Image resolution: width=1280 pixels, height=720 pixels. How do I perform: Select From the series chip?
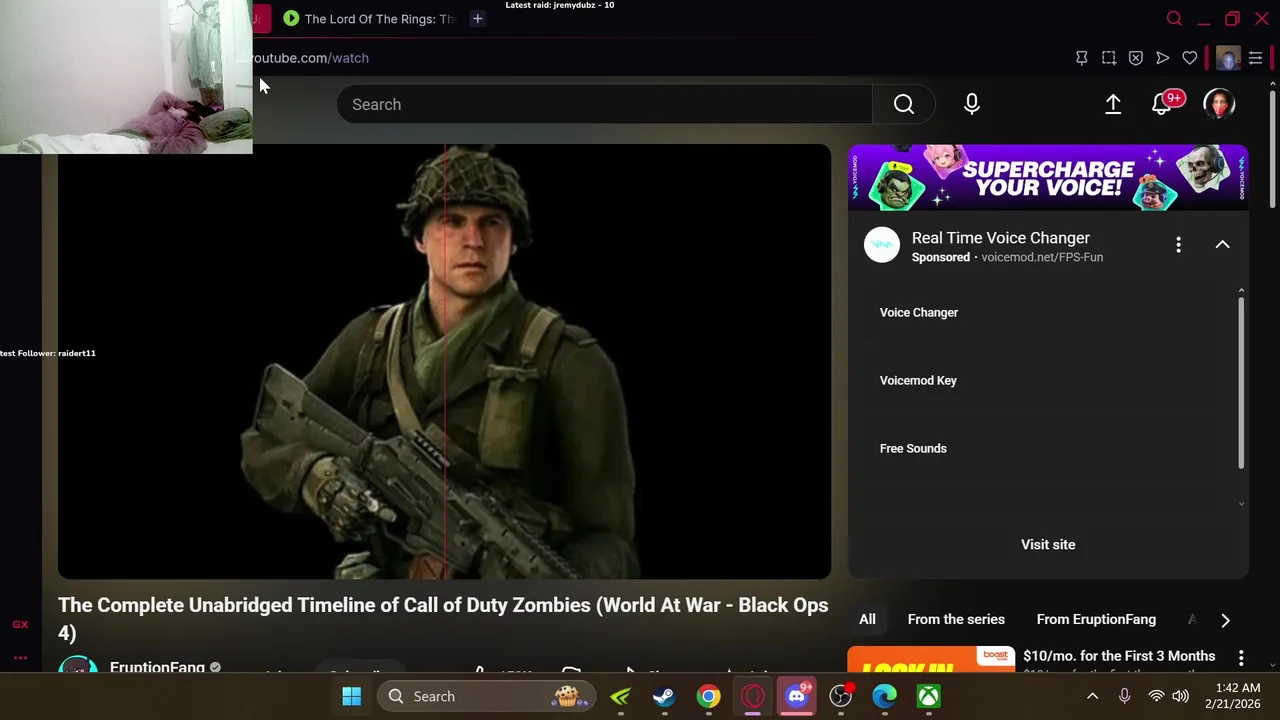956,619
